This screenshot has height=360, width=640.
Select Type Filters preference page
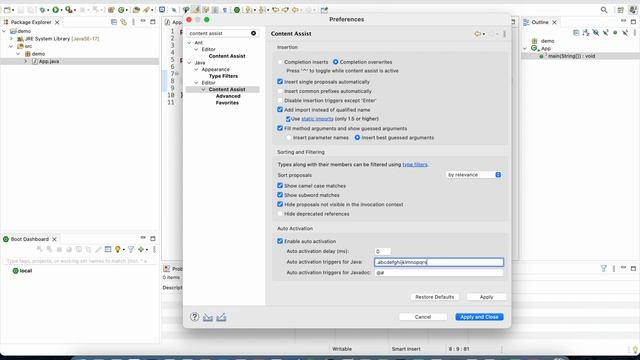(223, 76)
